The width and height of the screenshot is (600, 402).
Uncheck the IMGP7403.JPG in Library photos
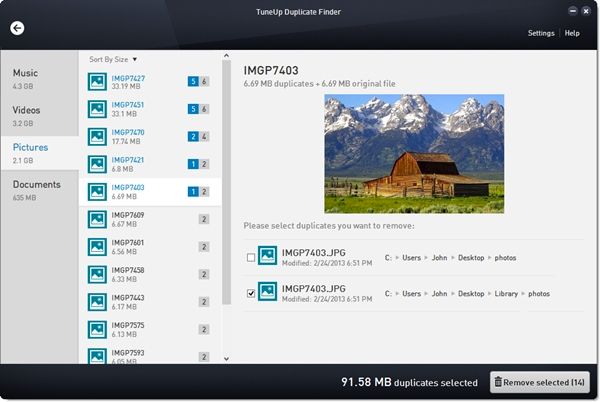point(251,293)
